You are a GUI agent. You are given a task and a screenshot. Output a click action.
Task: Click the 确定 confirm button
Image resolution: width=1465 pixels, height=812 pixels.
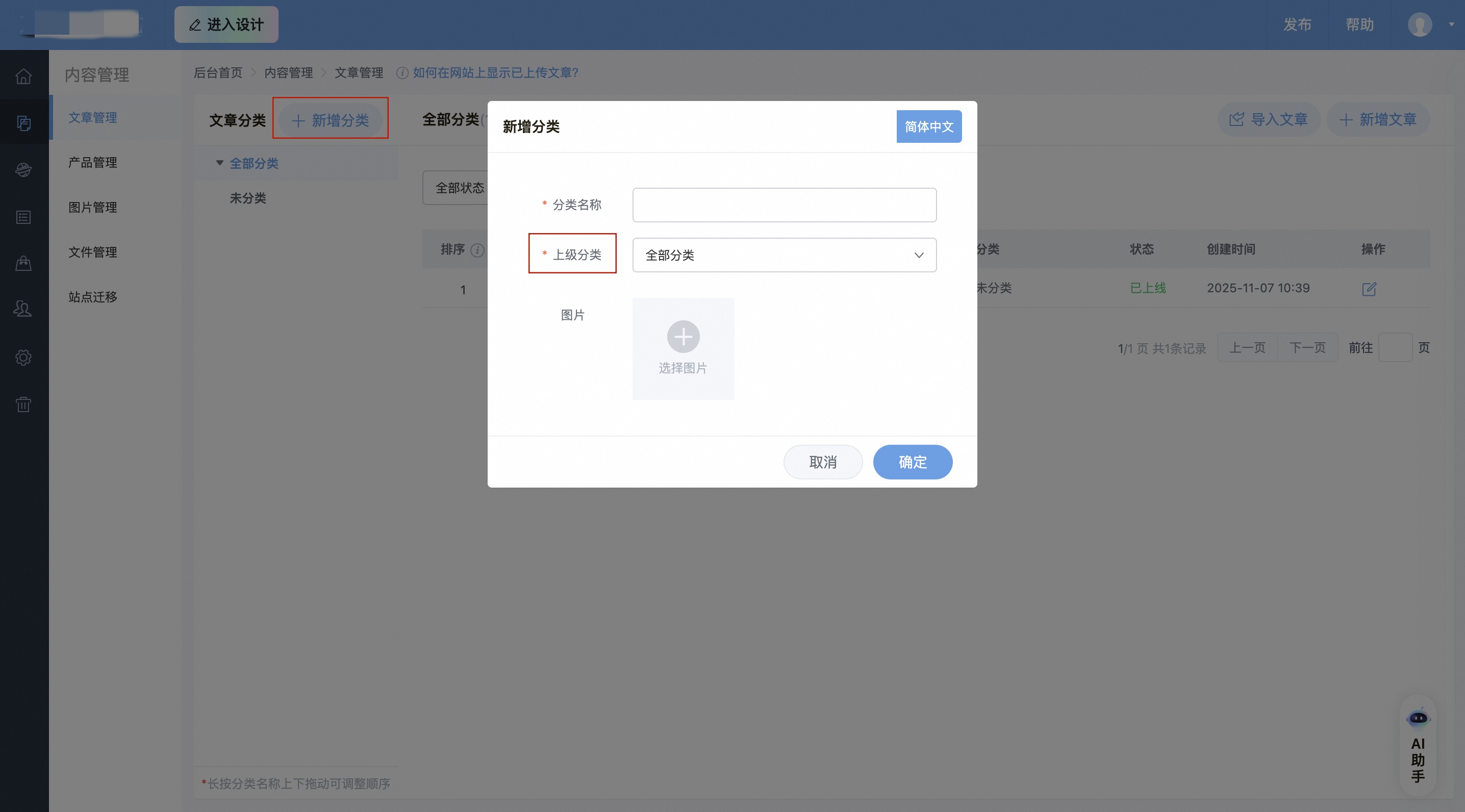pyautogui.click(x=912, y=462)
